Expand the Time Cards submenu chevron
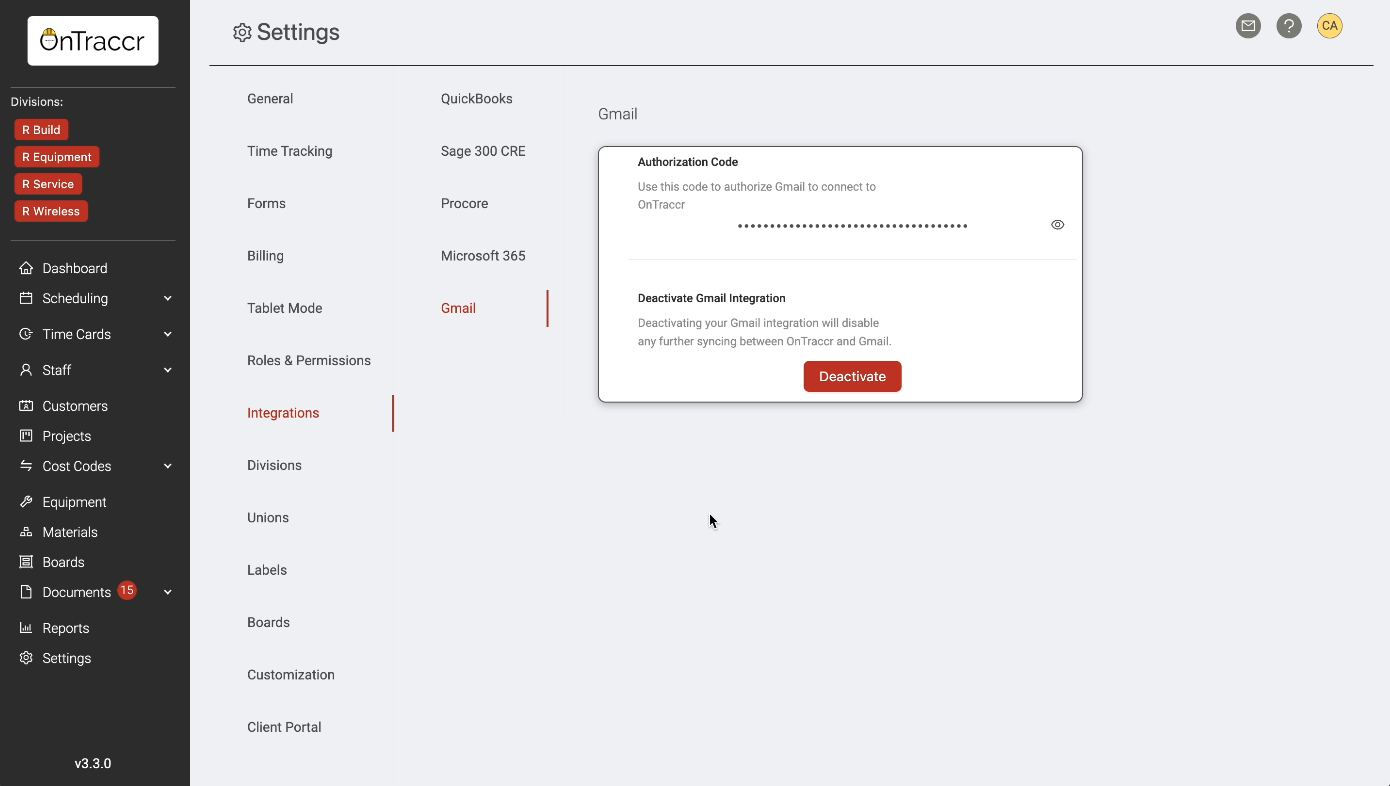This screenshot has width=1390, height=786. click(x=168, y=334)
